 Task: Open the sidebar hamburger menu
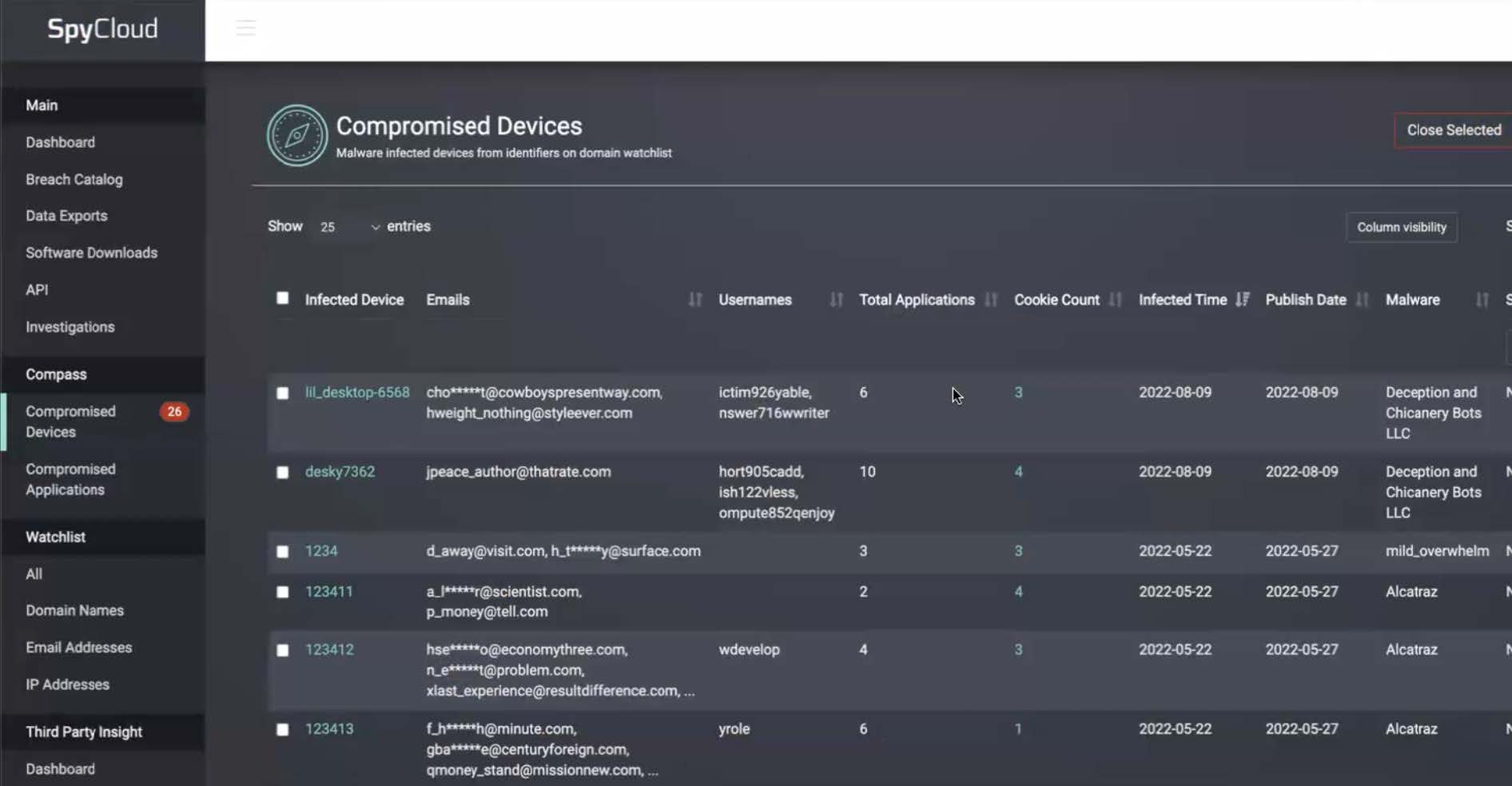245,27
